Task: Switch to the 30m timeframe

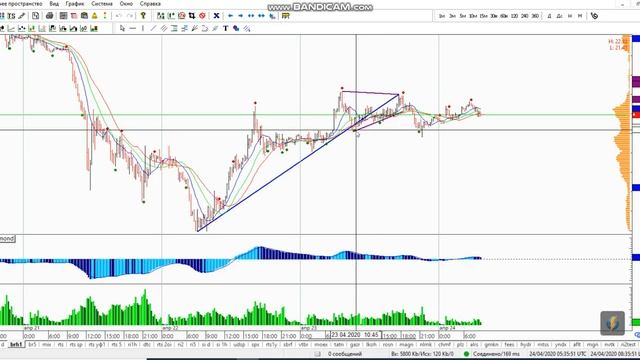Action: tap(494, 16)
